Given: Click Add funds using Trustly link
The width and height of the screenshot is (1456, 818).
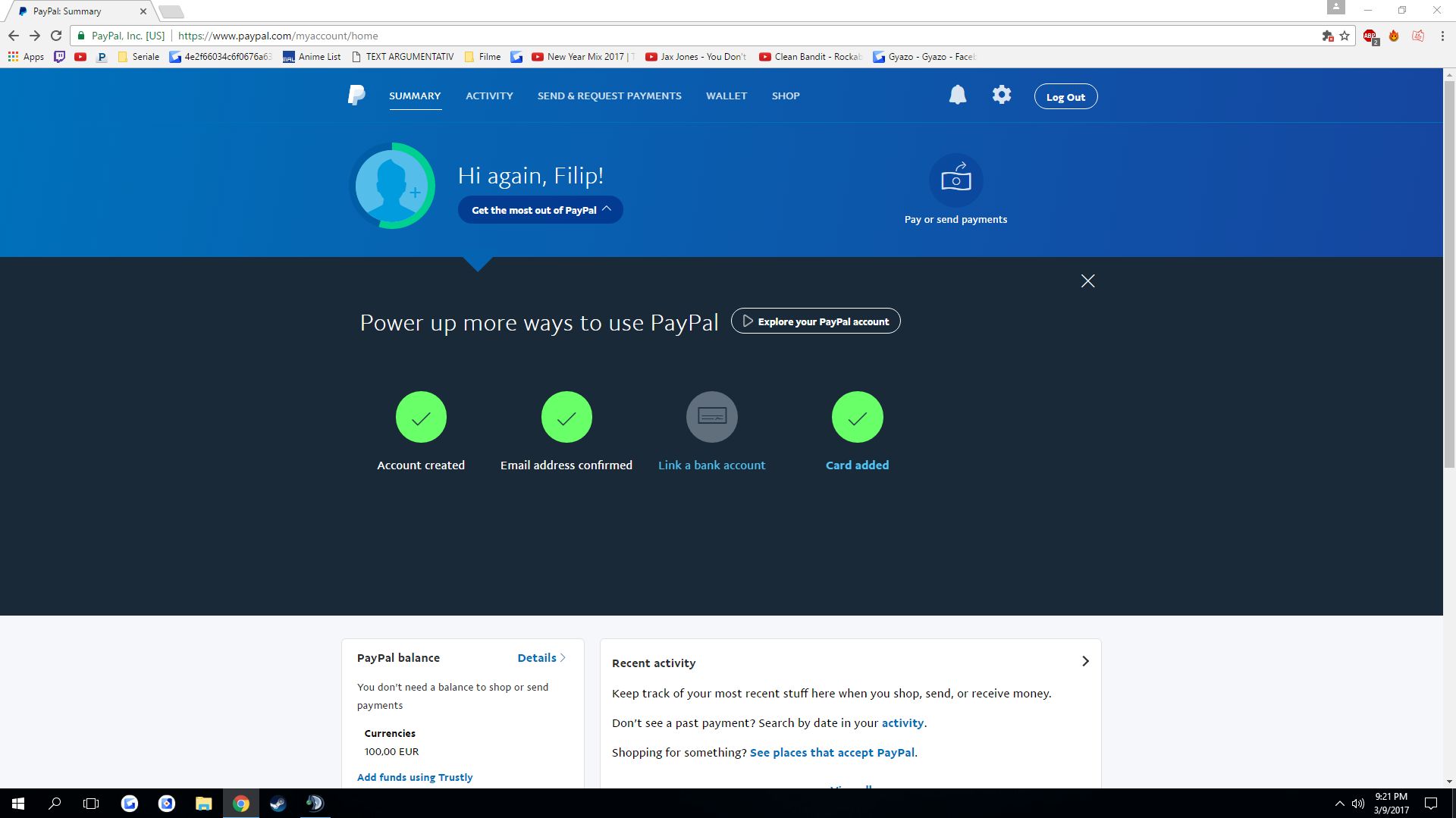Looking at the screenshot, I should [x=415, y=777].
